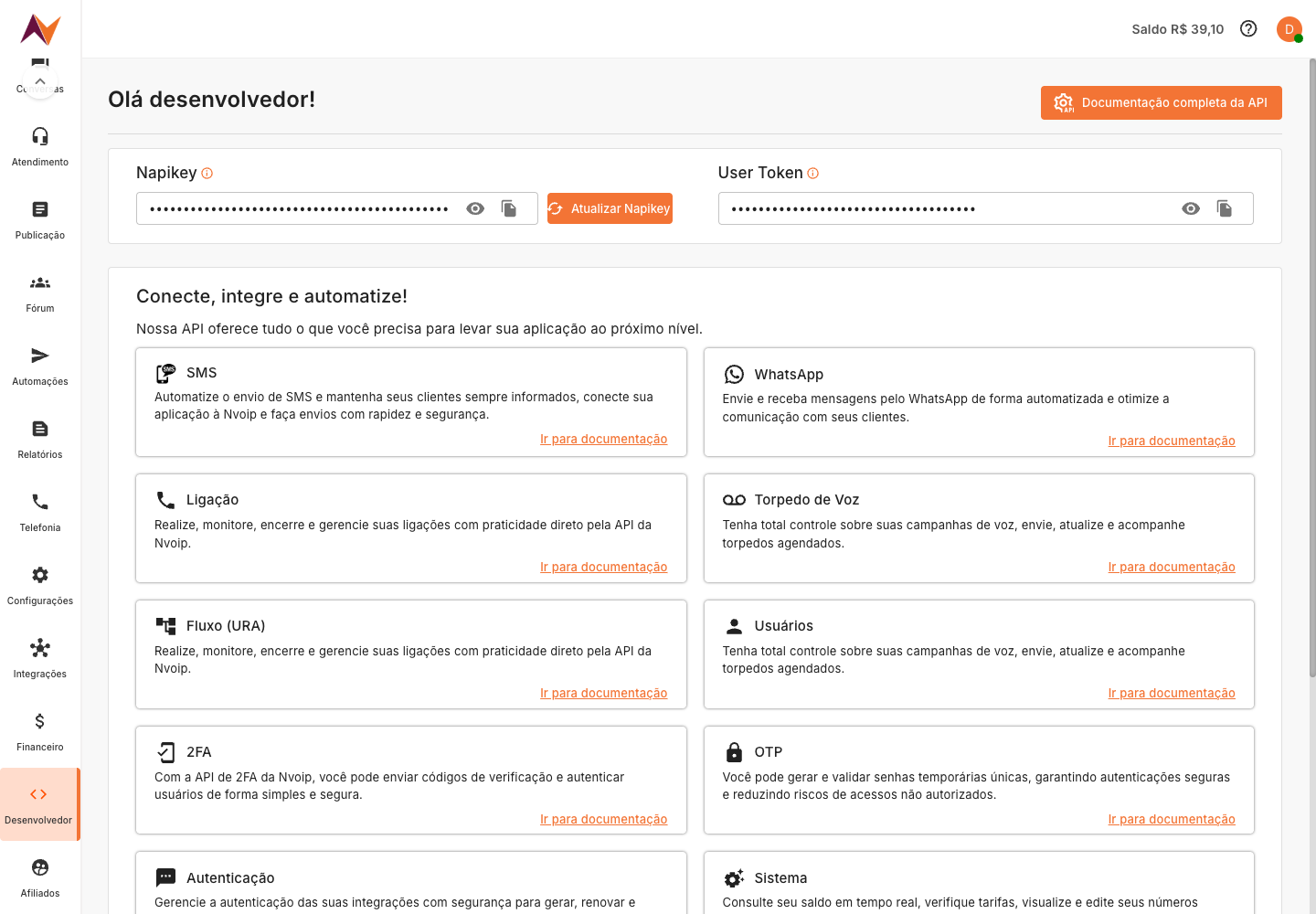
Task: Click the Nvoip logo at top left
Action: [x=40, y=29]
